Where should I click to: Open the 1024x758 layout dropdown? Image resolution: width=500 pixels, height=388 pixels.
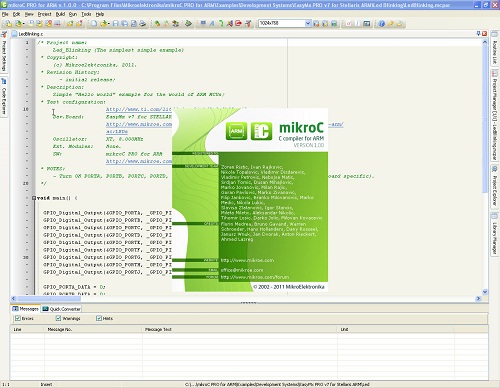click(x=308, y=23)
